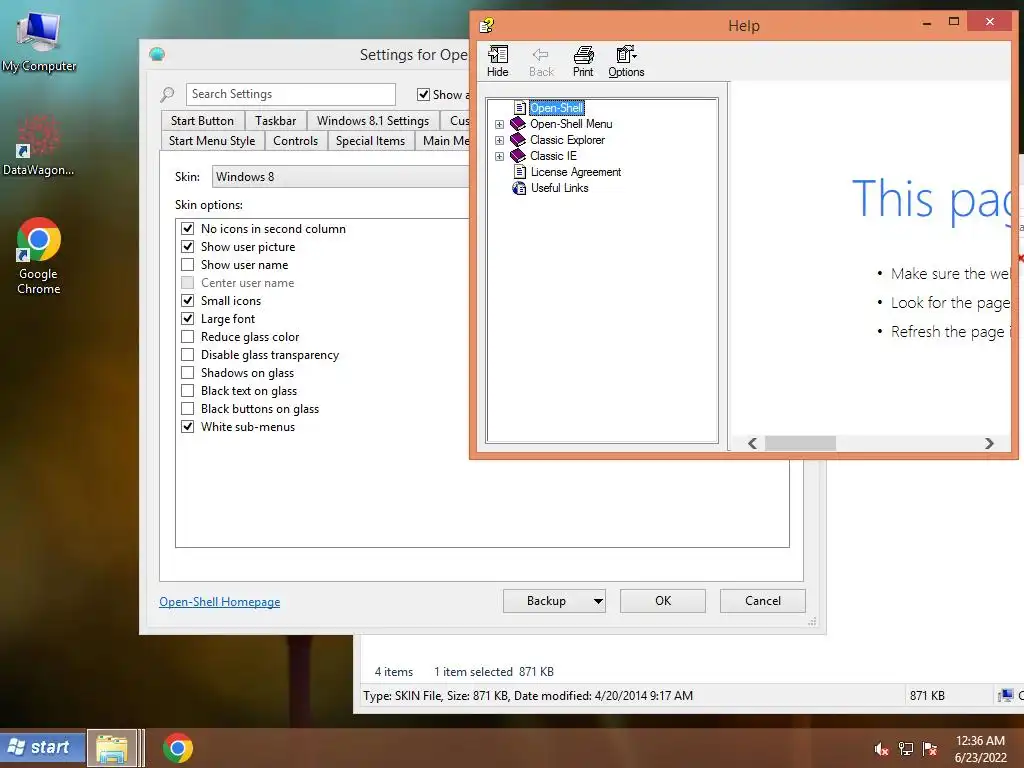Open the Windows 8.1 Settings tab
The height and width of the screenshot is (768, 1024).
tap(373, 121)
